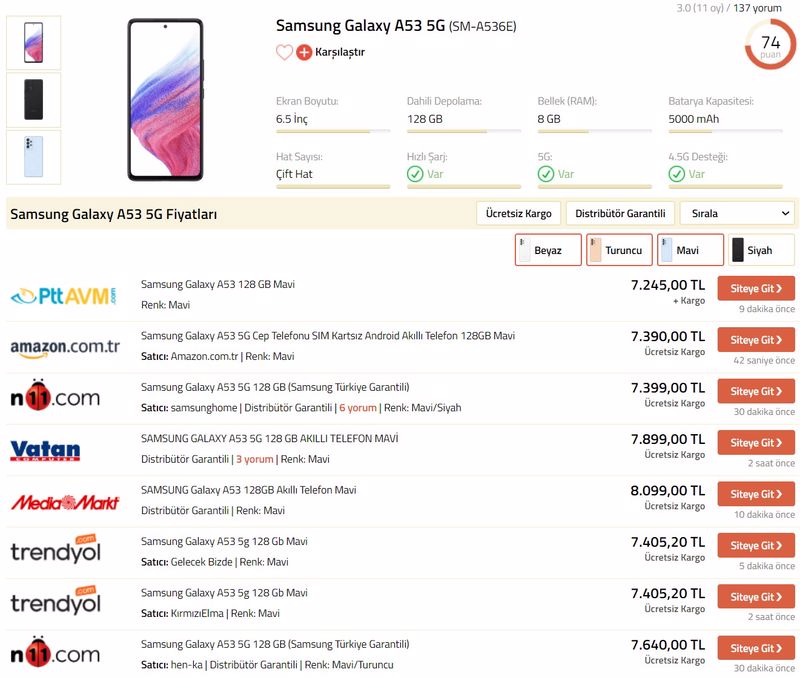The height and width of the screenshot is (678, 800).
Task: Select the Beyaz color option
Action: point(547,250)
